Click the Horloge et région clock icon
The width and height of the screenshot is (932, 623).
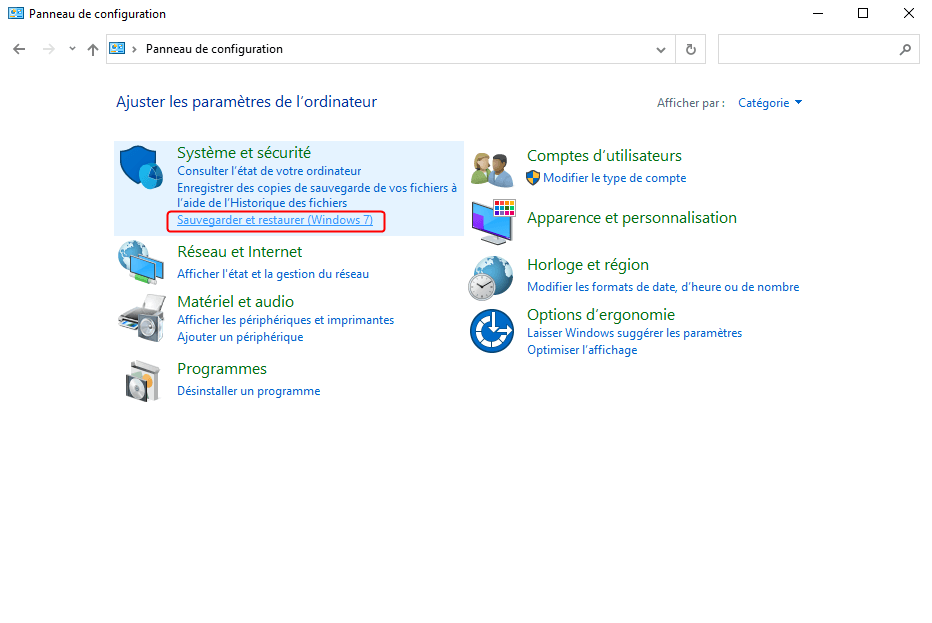point(491,278)
